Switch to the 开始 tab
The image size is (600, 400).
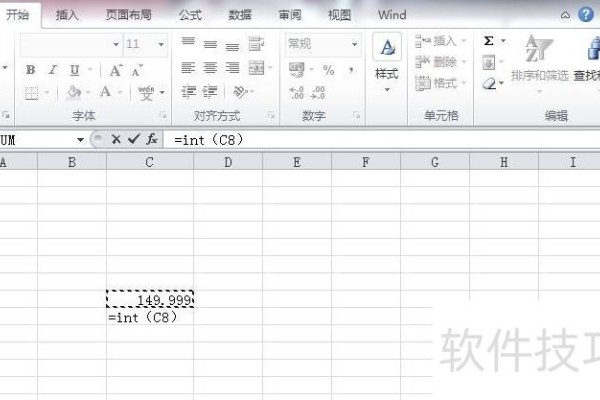click(x=18, y=15)
